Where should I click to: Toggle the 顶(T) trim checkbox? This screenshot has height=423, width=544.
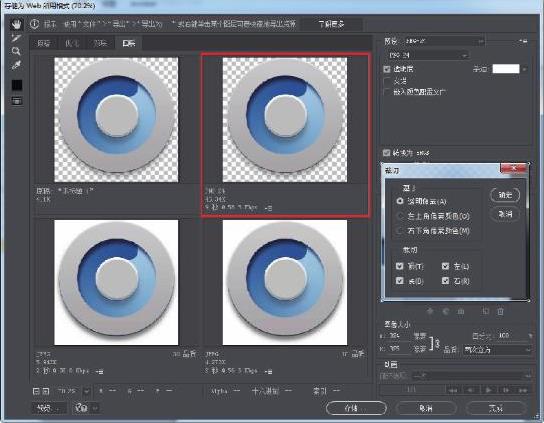[400, 266]
